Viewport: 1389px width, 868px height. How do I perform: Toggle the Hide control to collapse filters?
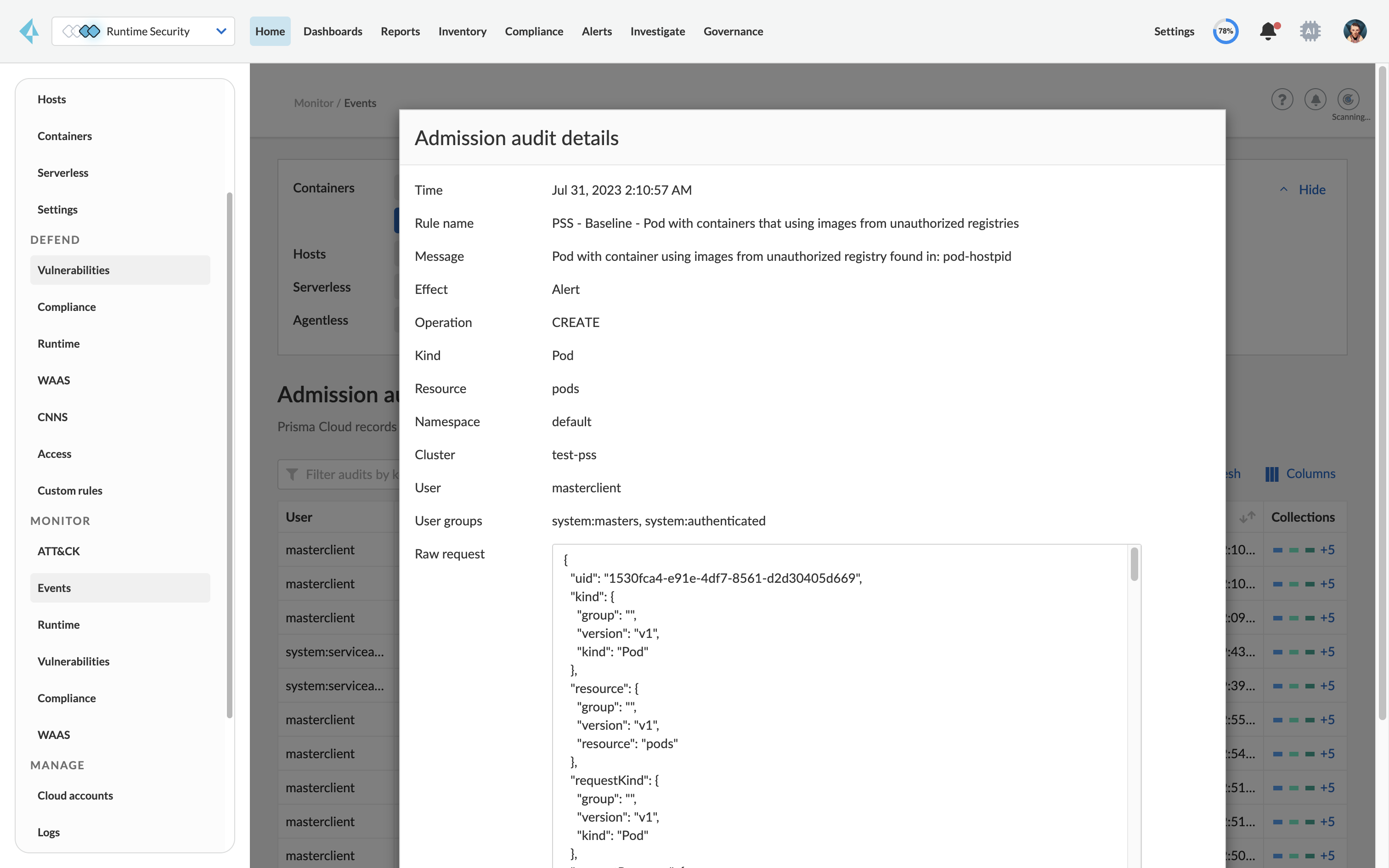1312,189
